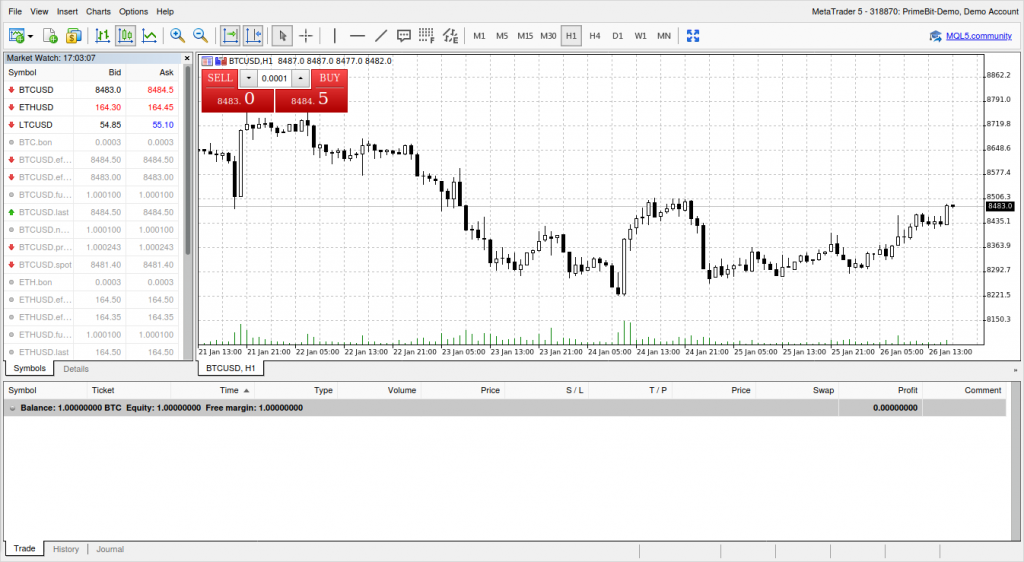This screenshot has height=562, width=1024.
Task: Collapse the Balance summary row expander
Action: pyautogui.click(x=12, y=408)
